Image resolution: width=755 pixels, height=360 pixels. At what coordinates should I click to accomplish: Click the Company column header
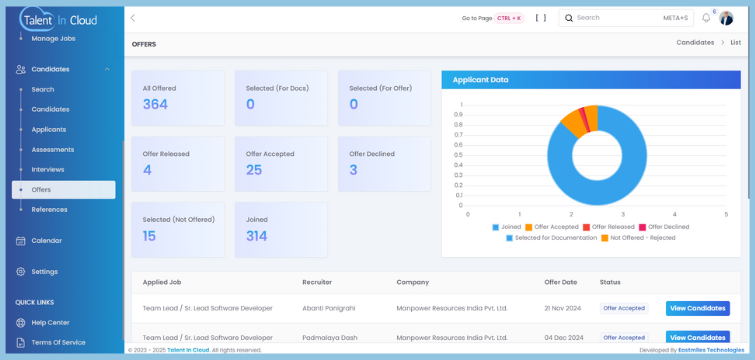[413, 282]
